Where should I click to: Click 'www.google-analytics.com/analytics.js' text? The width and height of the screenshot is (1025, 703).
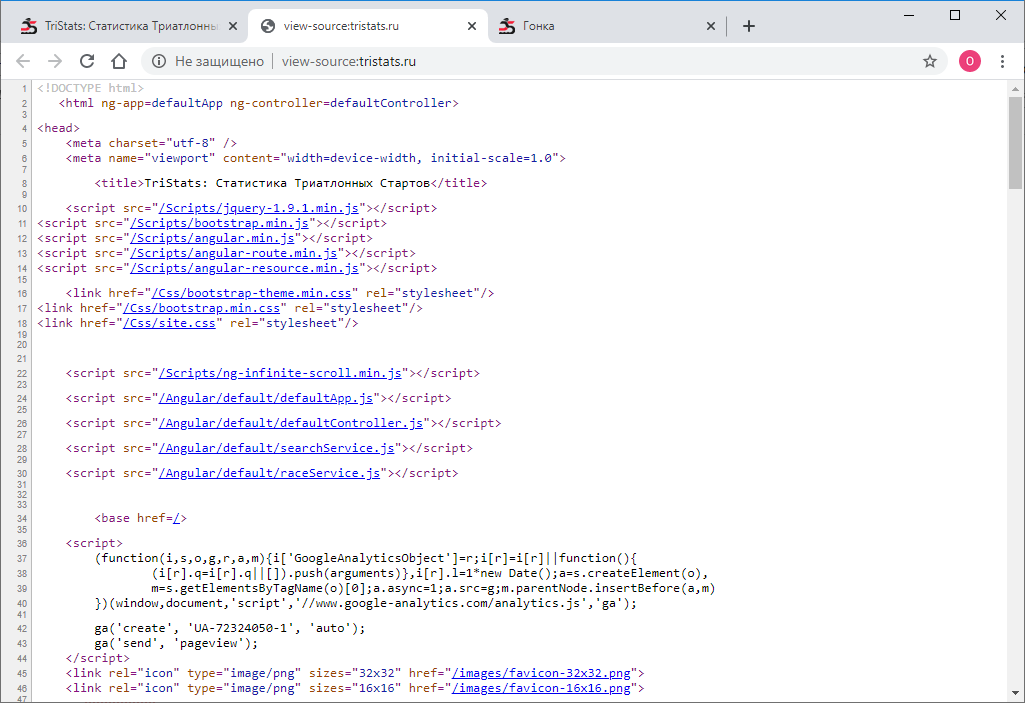448,603
